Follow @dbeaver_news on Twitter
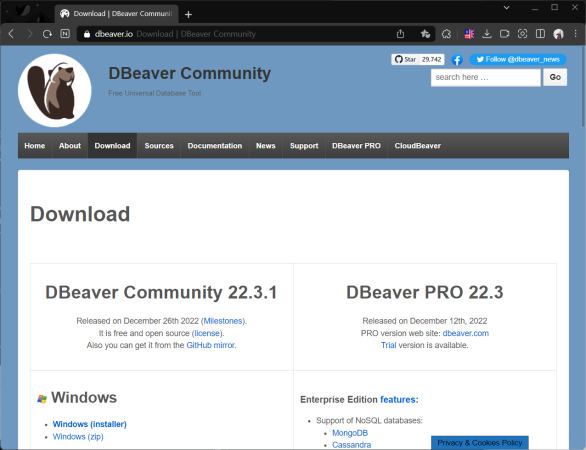 pyautogui.click(x=518, y=59)
